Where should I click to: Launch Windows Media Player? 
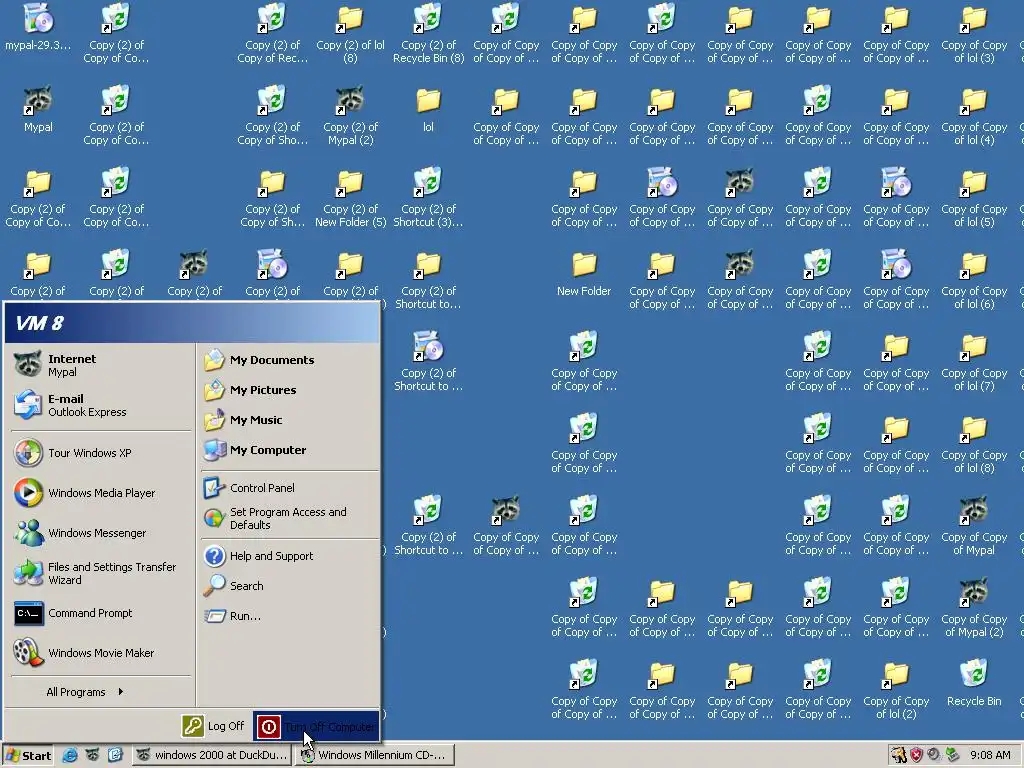tap(101, 493)
